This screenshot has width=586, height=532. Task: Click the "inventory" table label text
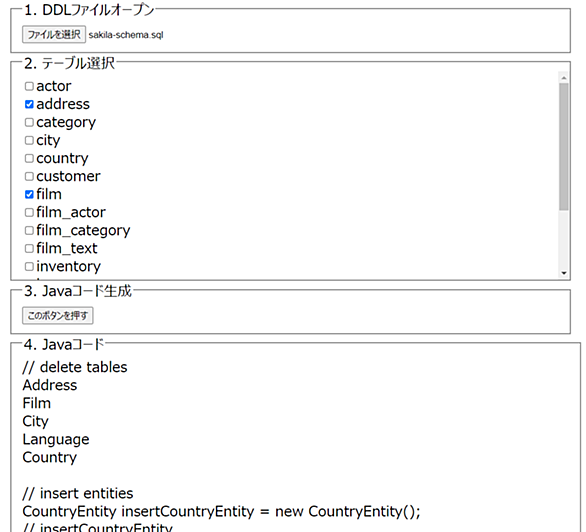coord(69,267)
